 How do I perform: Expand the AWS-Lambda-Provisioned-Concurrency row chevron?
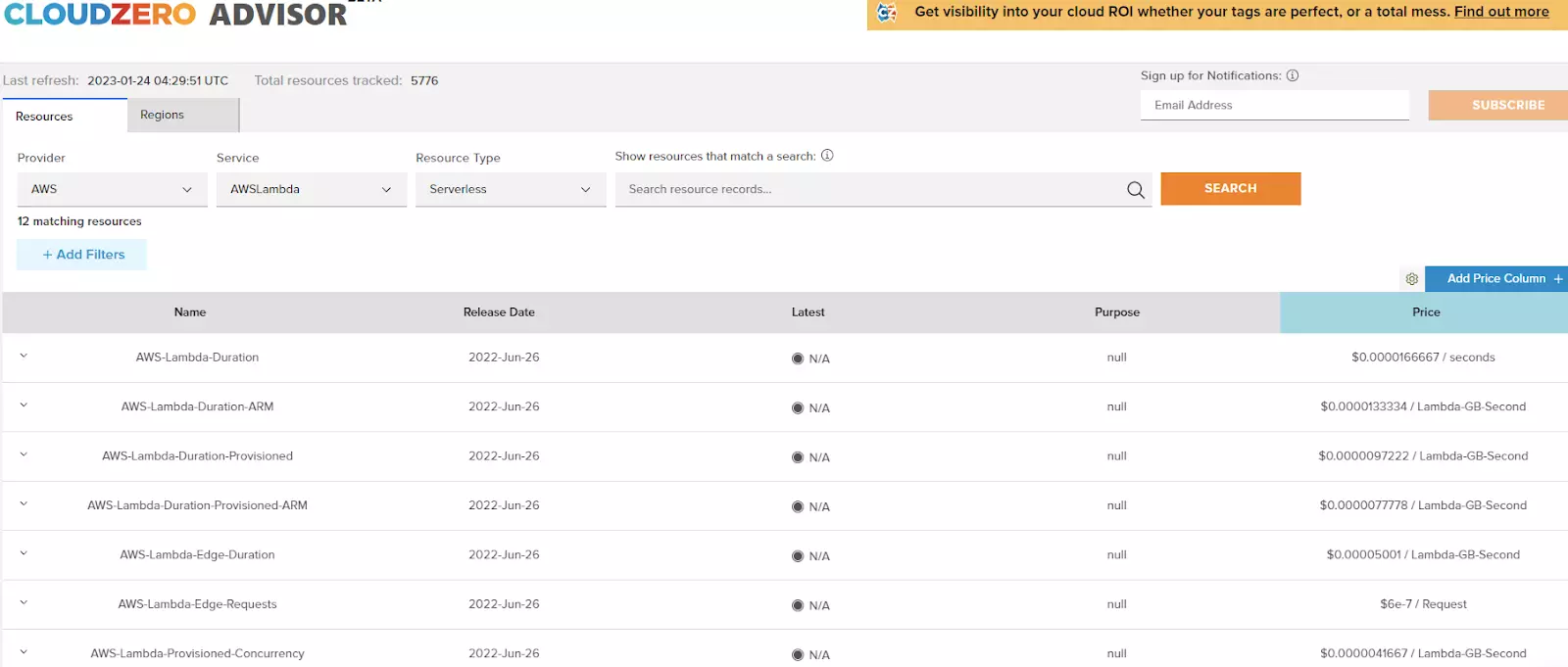24,651
